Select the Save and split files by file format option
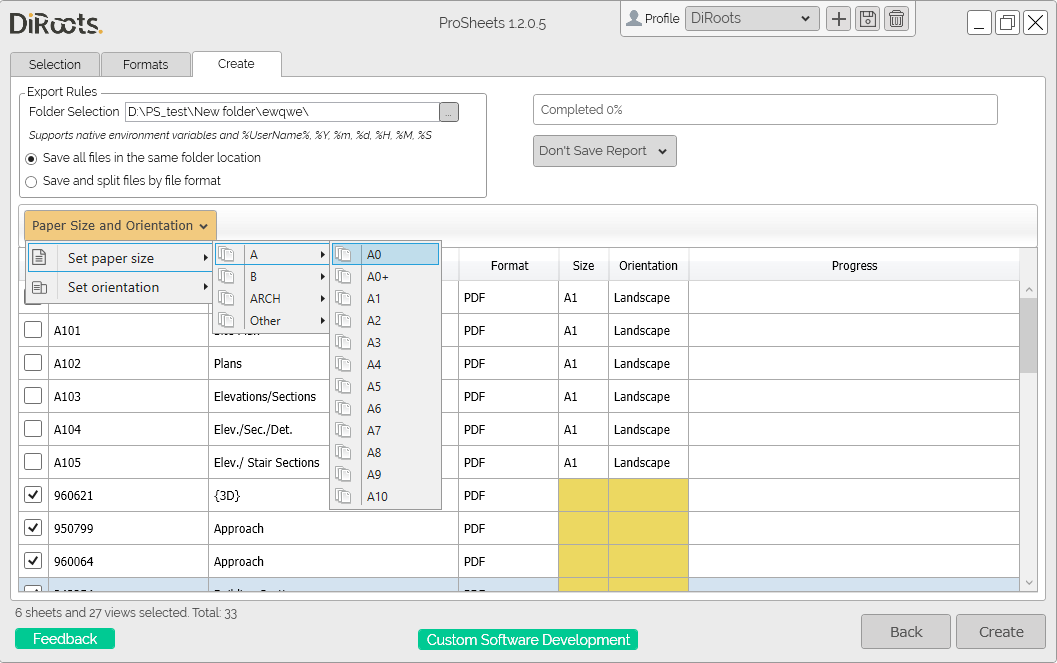The height and width of the screenshot is (663, 1057). point(30,179)
